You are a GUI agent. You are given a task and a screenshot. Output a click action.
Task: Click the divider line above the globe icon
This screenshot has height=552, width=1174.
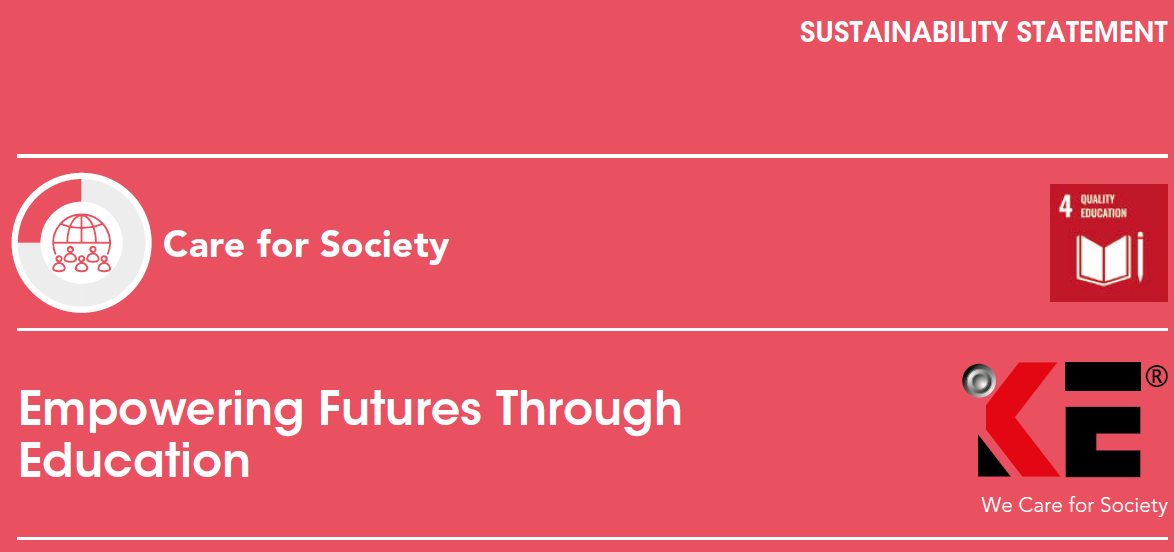click(592, 156)
